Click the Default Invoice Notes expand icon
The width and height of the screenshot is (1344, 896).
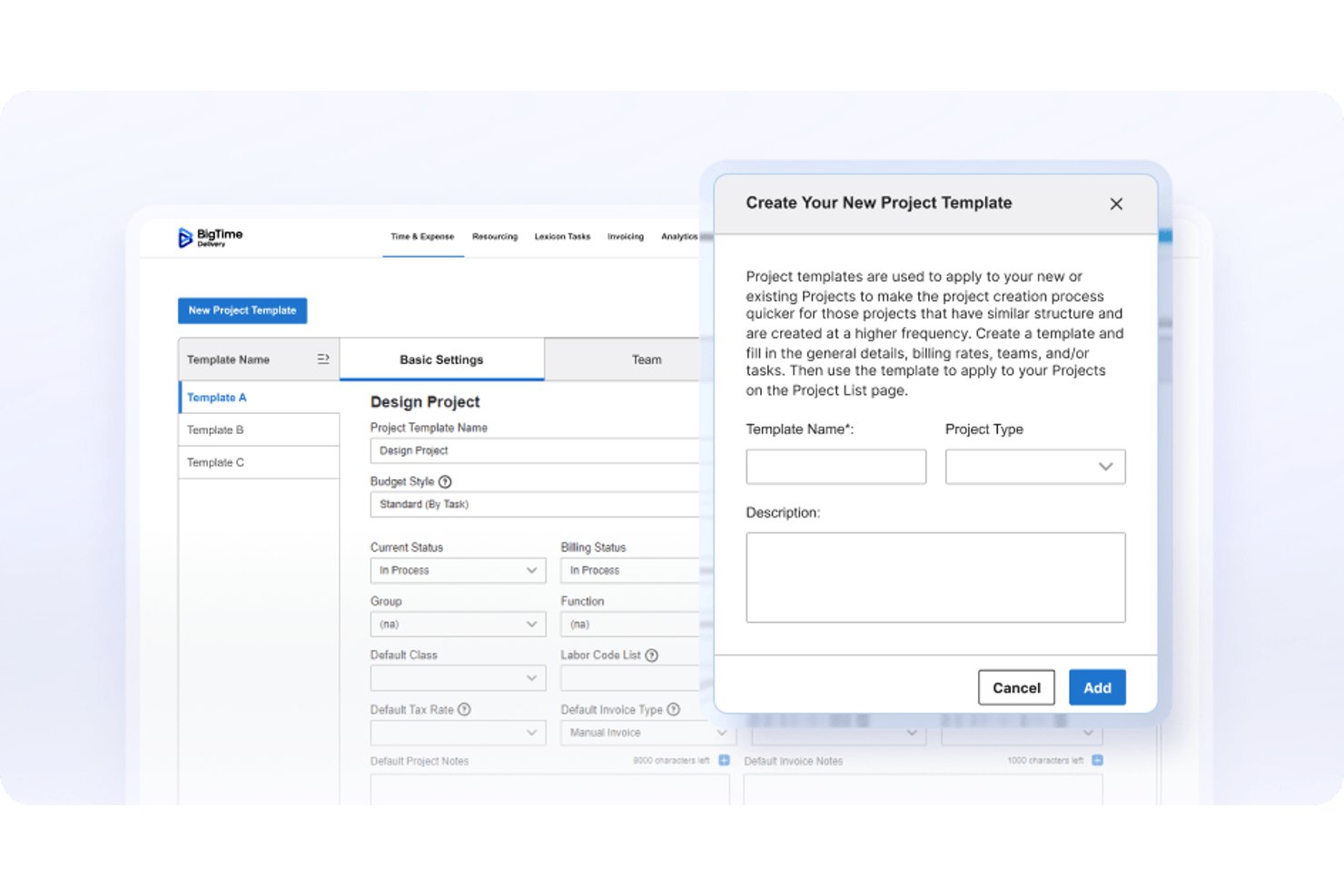[x=1097, y=761]
